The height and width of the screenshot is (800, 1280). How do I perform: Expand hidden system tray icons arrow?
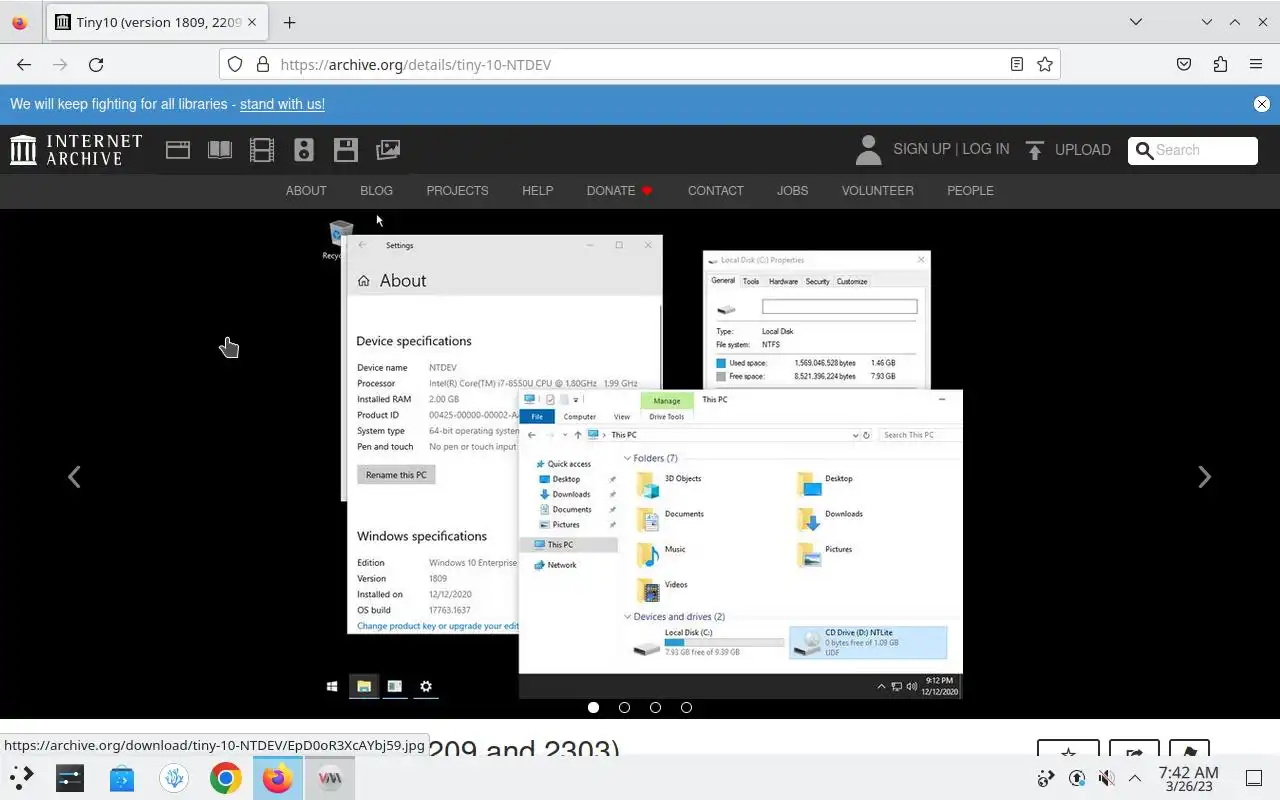click(x=1135, y=778)
